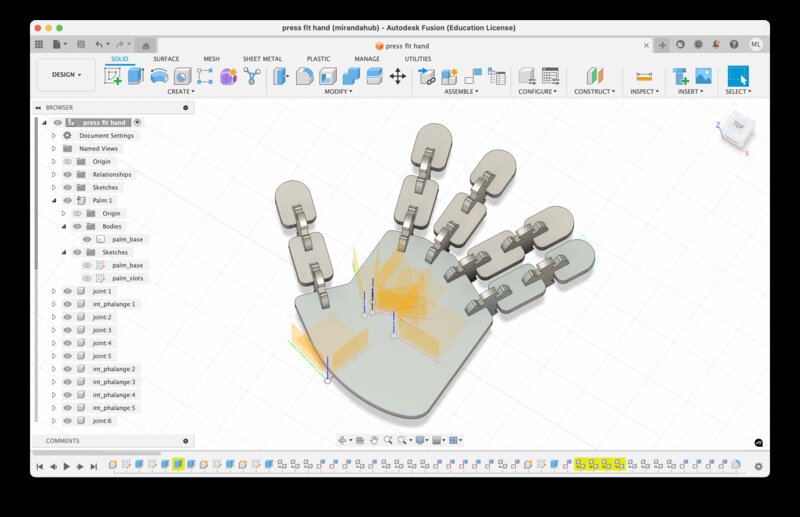The width and height of the screenshot is (800, 517).
Task: Collapse the Palm:1 component tree
Action: click(54, 200)
